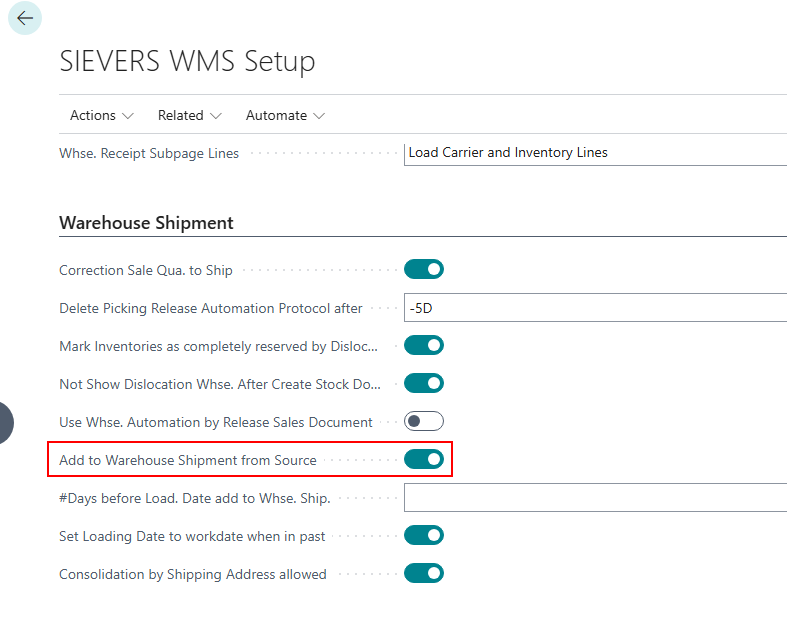Screen dimensions: 787x621
Task: Disable Set Loading Date to workdate toggle
Action: click(x=423, y=536)
